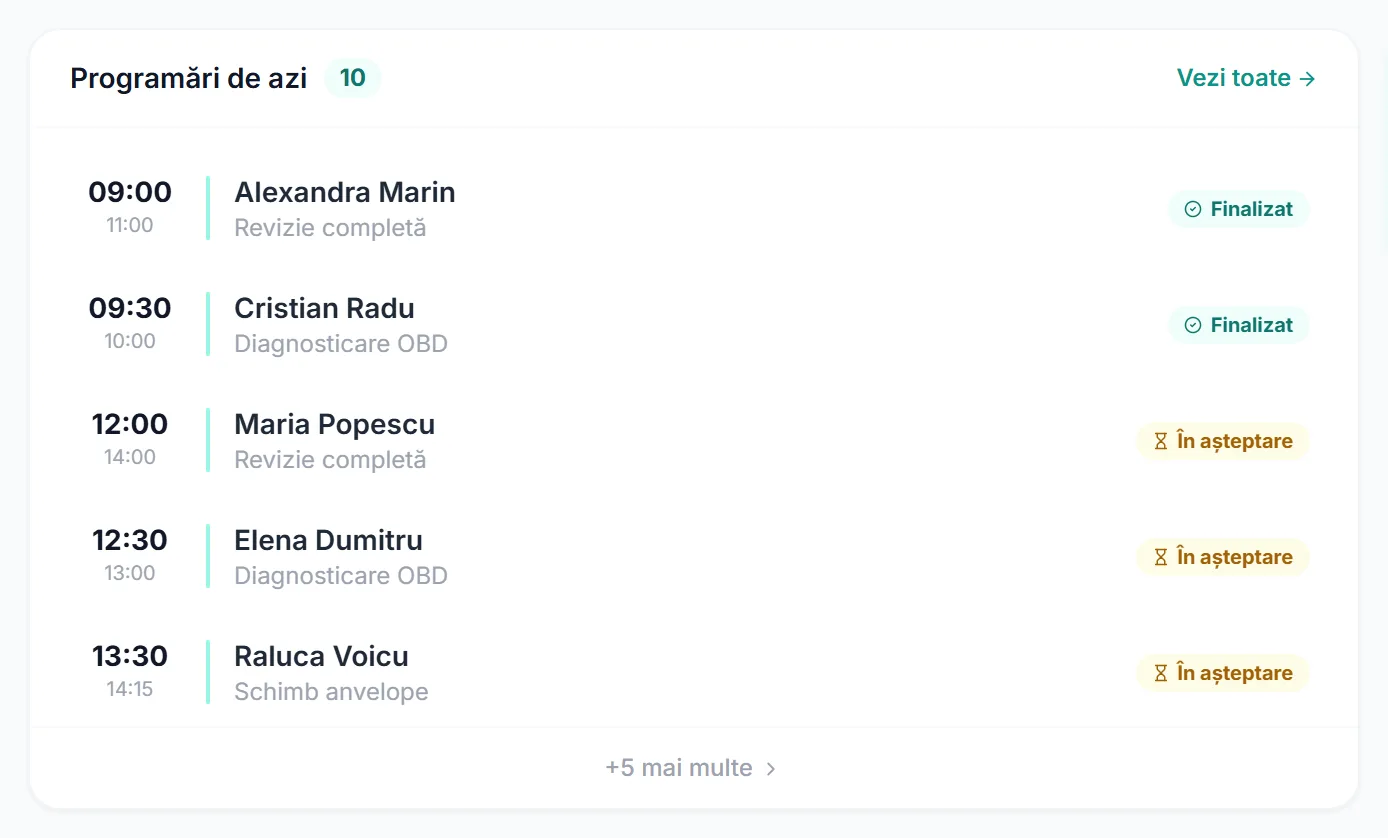The image size is (1388, 838).
Task: Click the Programări de azi heading
Action: pos(189,78)
